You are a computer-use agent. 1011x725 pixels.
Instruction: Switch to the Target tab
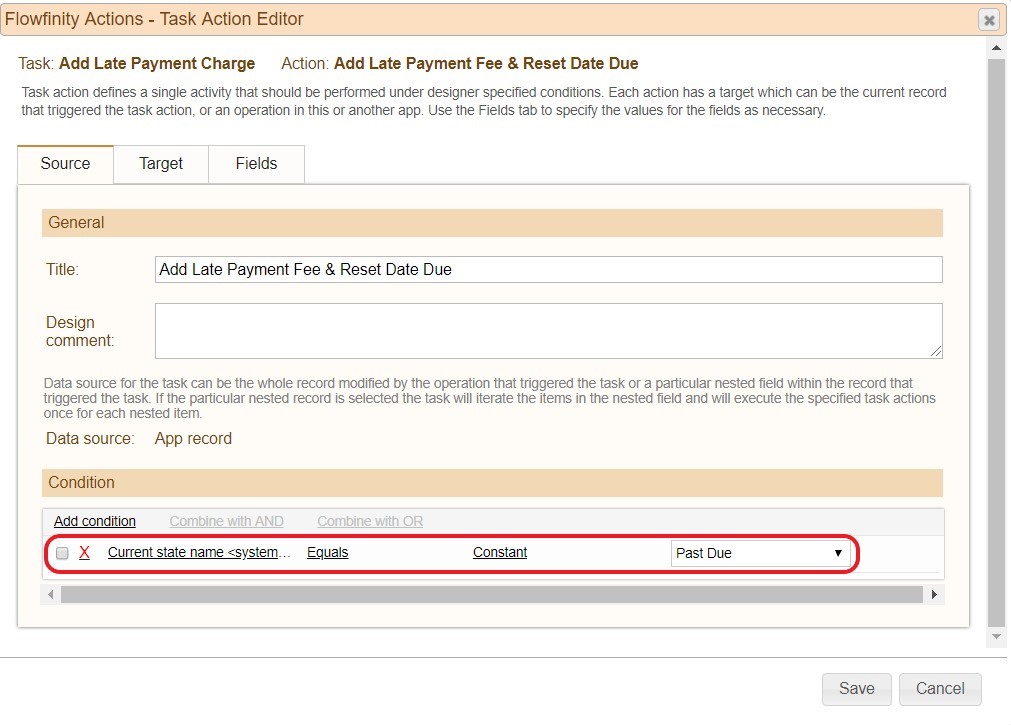tap(161, 164)
